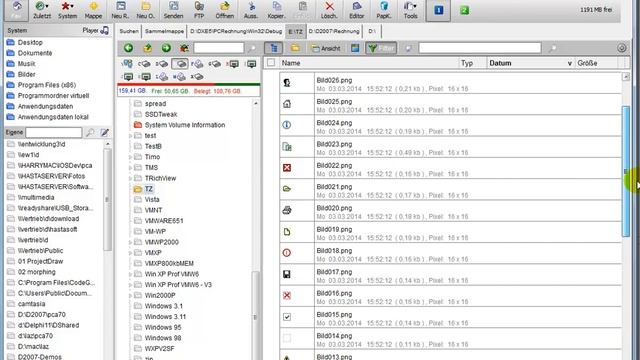640x360 pixels.
Task: Select the F optical drive icon
Action: click(x=197, y=64)
